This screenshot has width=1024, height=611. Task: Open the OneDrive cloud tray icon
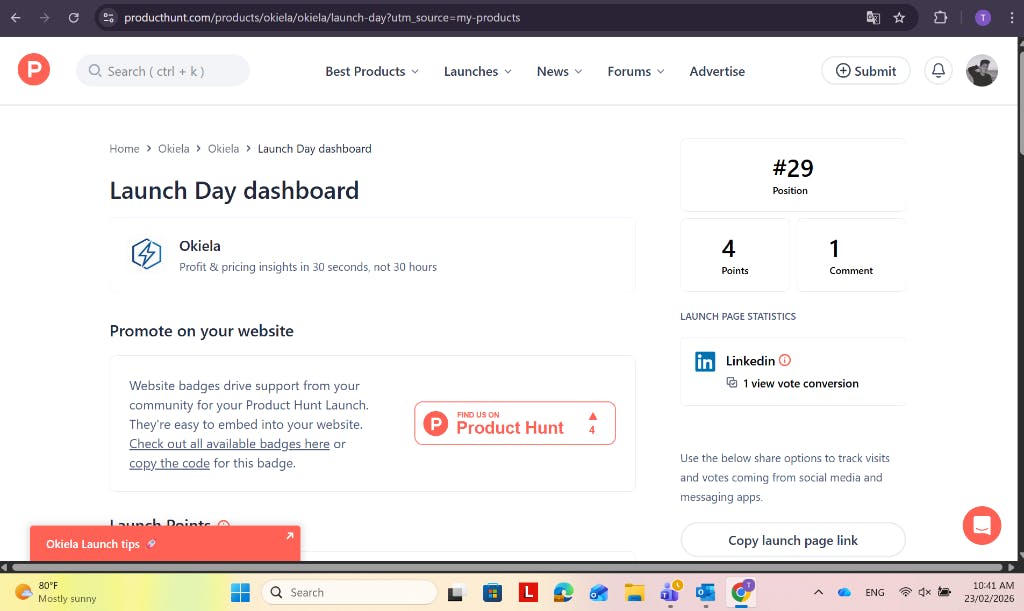coord(844,592)
